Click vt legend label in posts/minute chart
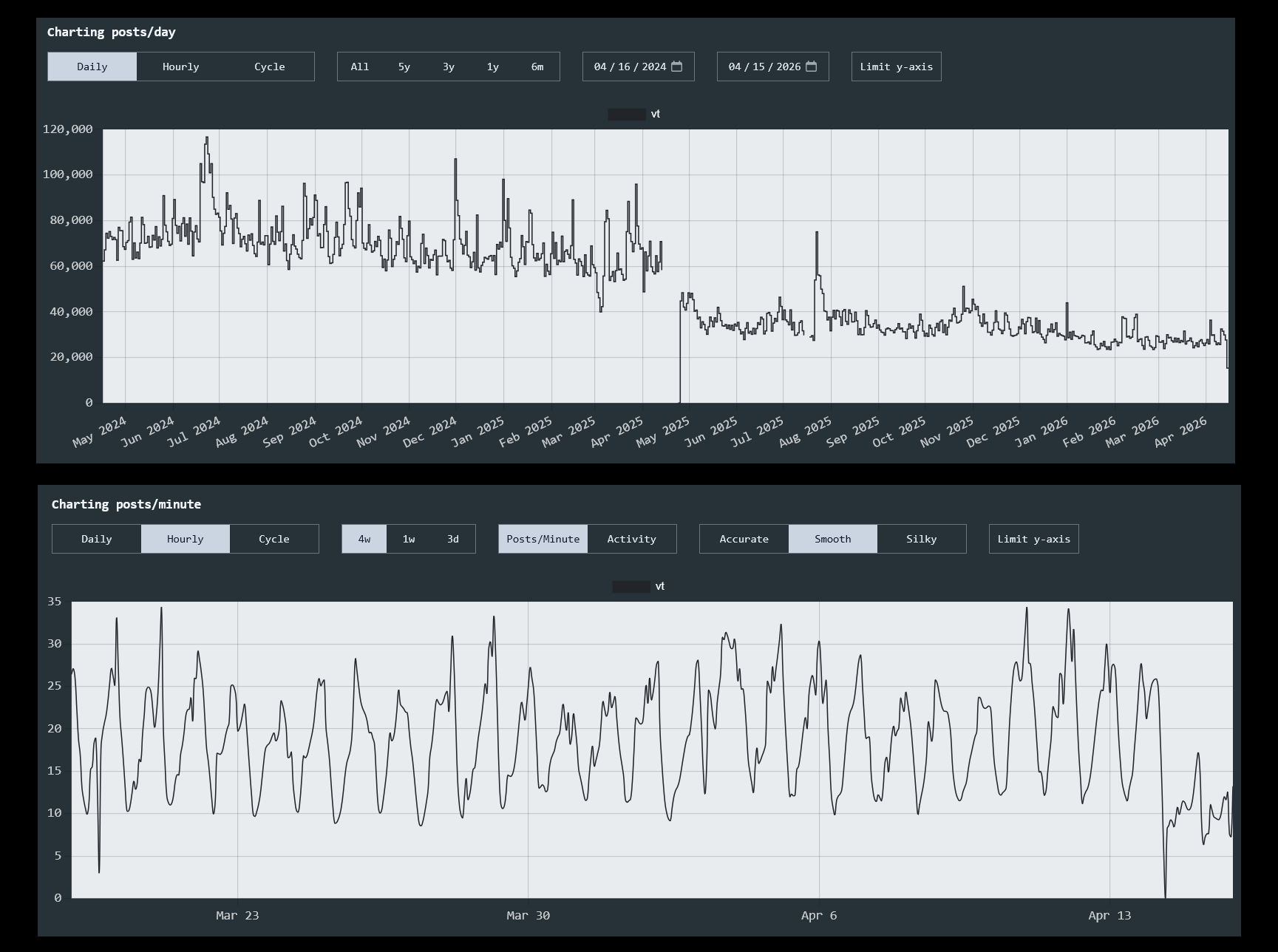1278x952 pixels. [x=660, y=587]
